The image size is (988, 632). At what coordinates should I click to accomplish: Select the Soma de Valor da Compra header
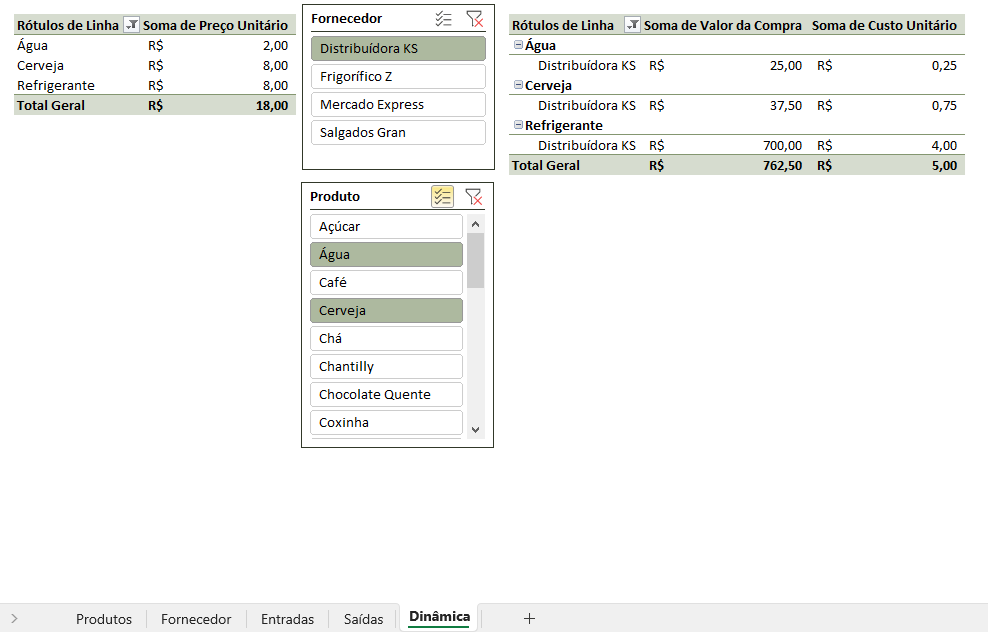723,25
